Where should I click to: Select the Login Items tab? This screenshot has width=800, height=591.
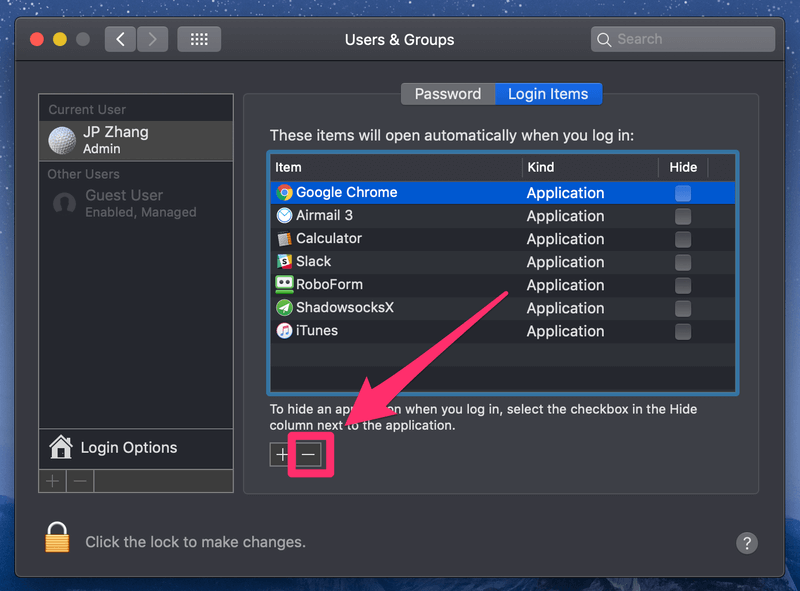548,94
